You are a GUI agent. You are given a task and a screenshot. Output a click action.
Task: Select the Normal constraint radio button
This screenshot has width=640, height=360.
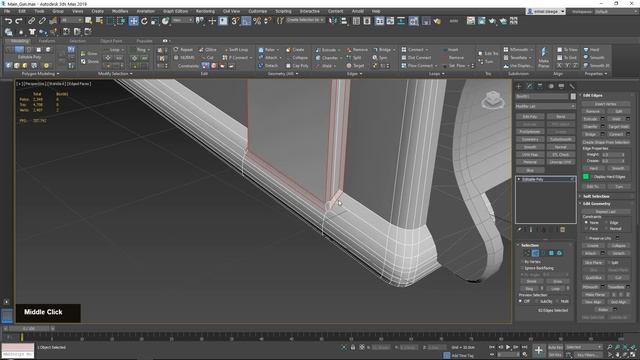607,229
